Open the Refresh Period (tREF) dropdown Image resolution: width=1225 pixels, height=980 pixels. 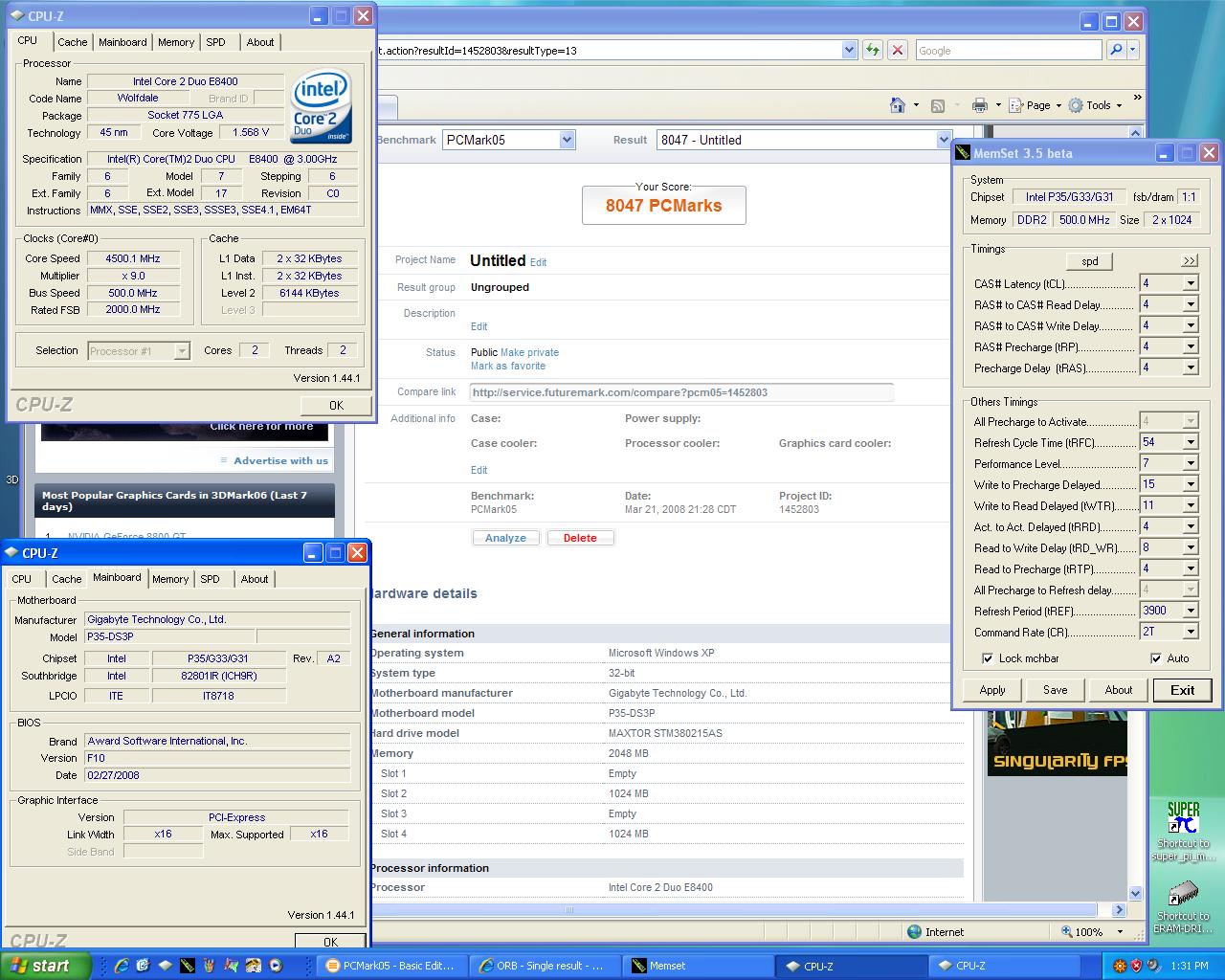tap(1191, 611)
